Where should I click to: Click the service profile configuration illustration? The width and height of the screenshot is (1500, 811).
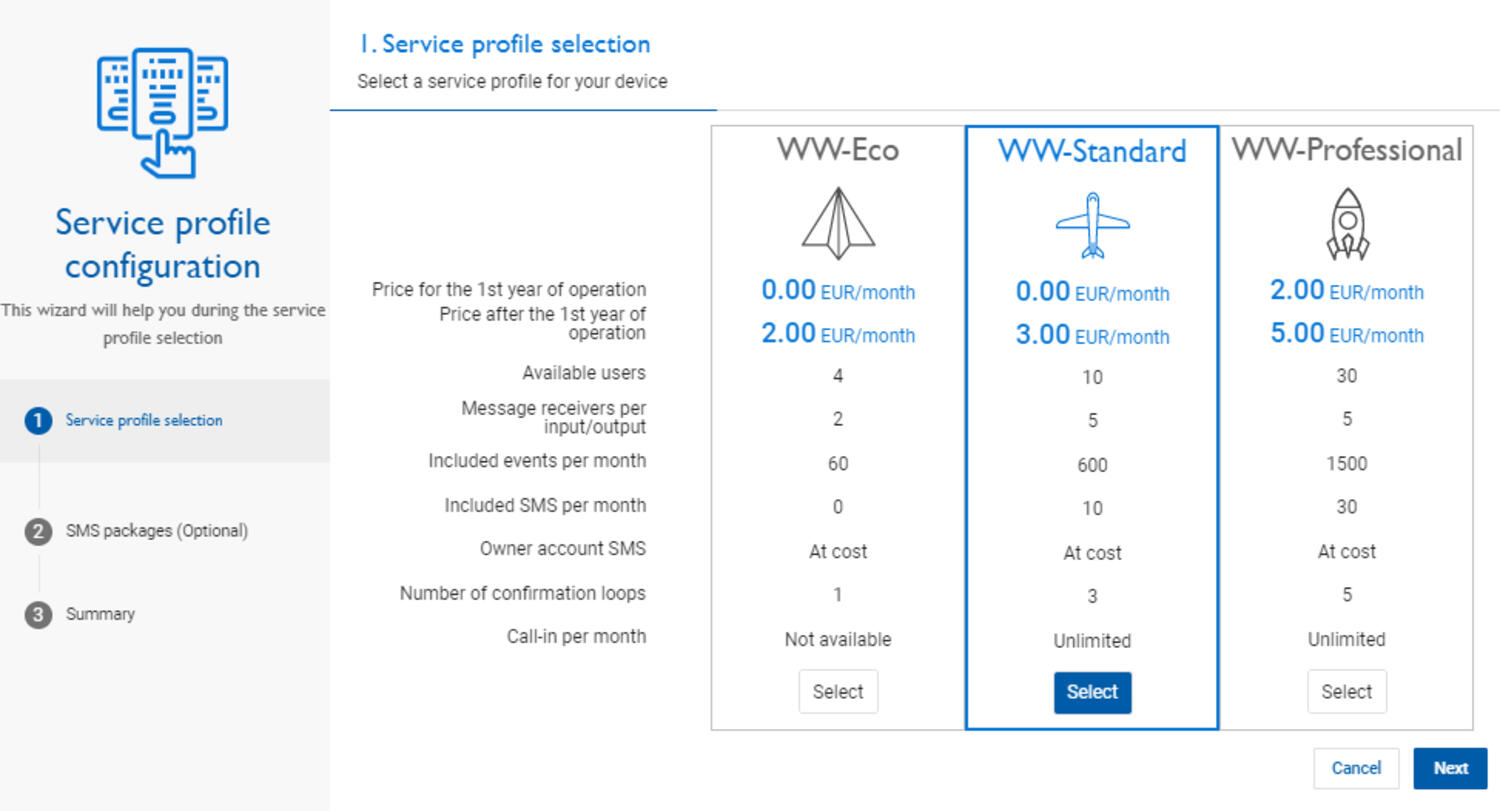click(x=163, y=110)
